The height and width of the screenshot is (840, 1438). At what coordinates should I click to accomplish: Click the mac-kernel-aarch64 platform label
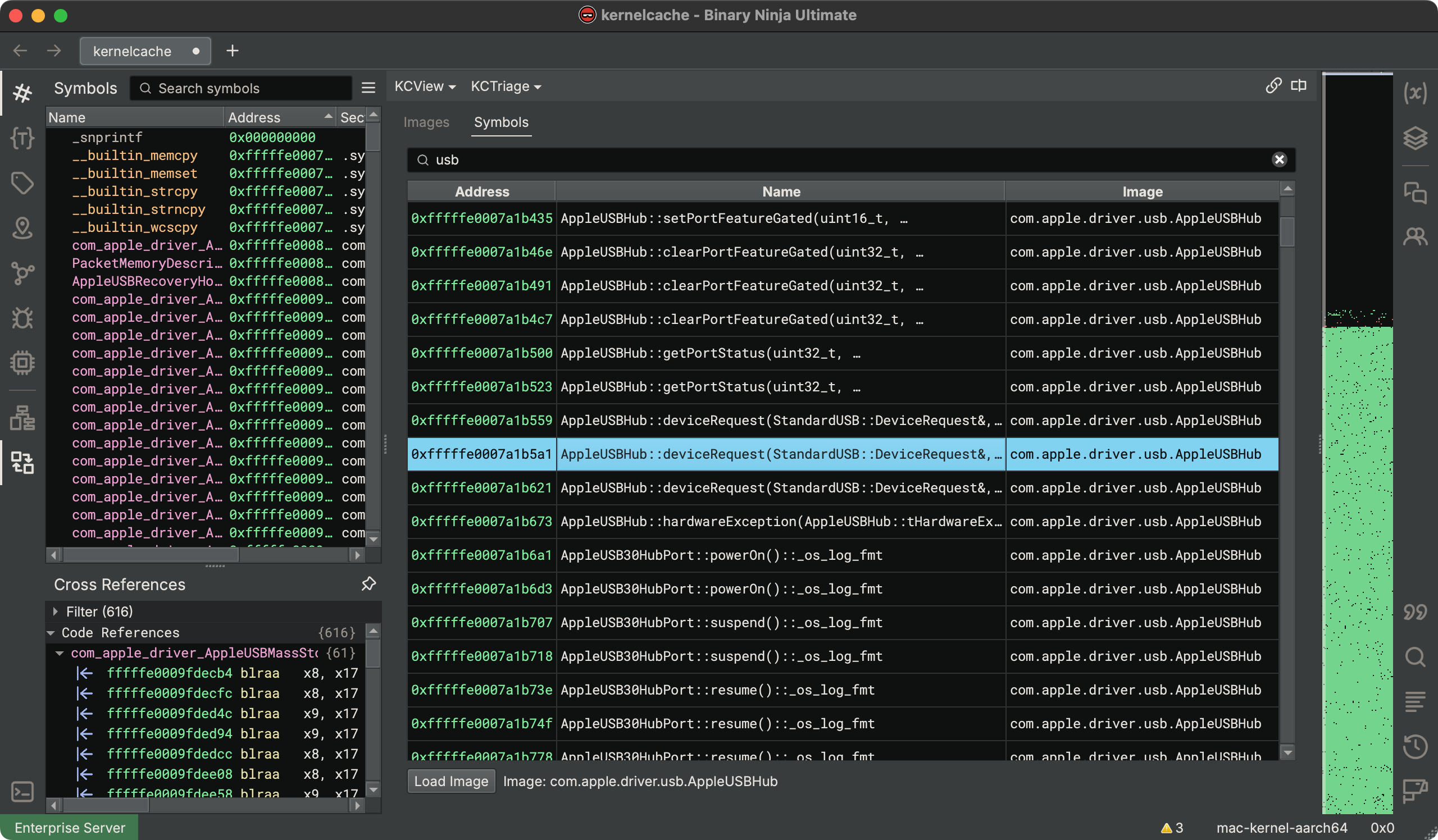click(1282, 828)
